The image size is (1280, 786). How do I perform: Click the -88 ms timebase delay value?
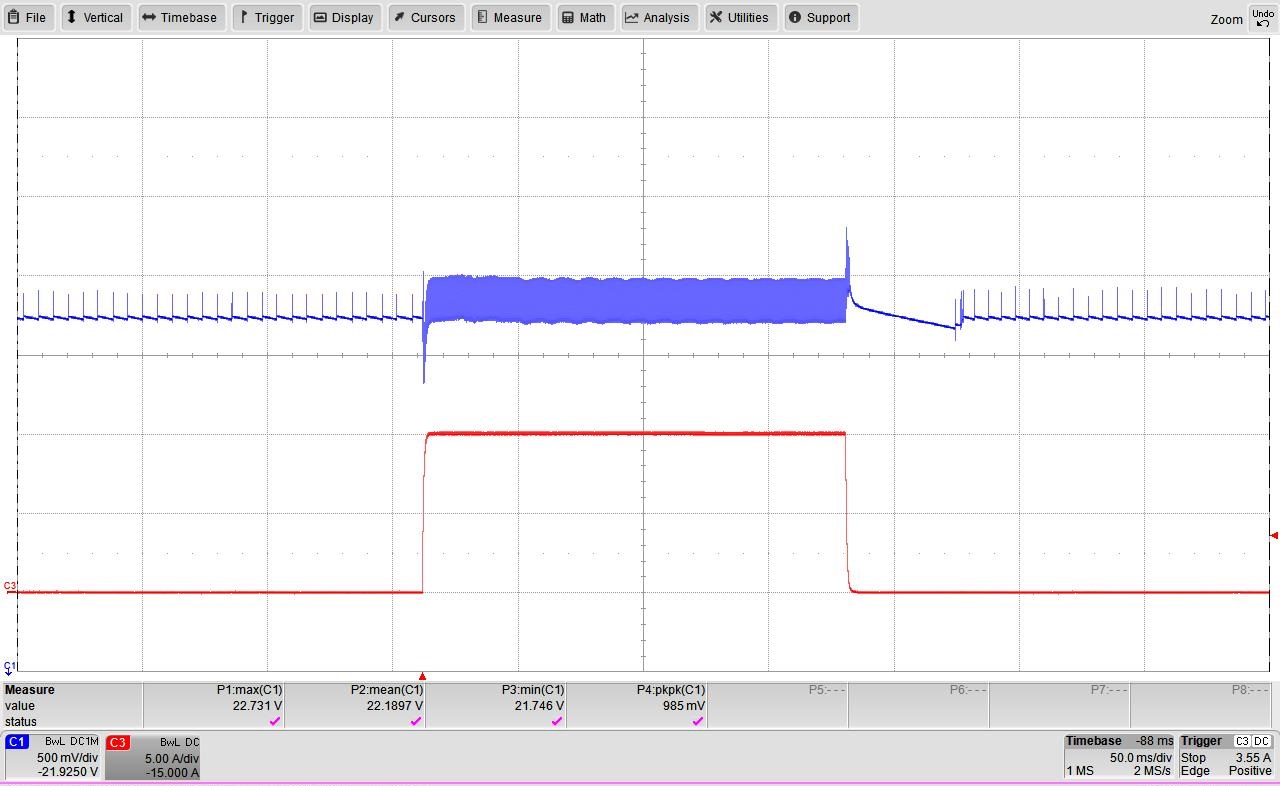tap(1154, 741)
